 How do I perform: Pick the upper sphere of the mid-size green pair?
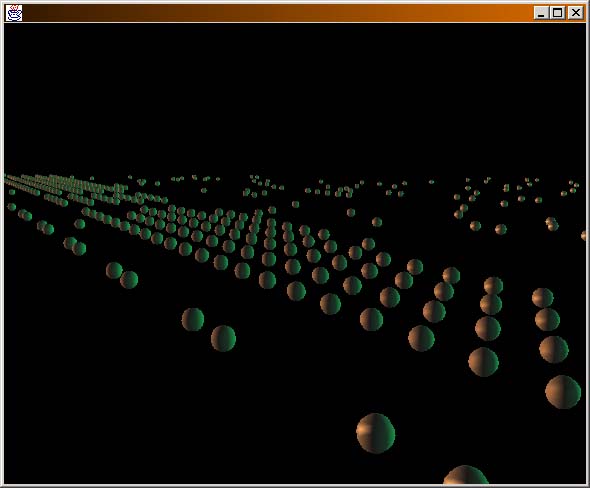pos(114,270)
